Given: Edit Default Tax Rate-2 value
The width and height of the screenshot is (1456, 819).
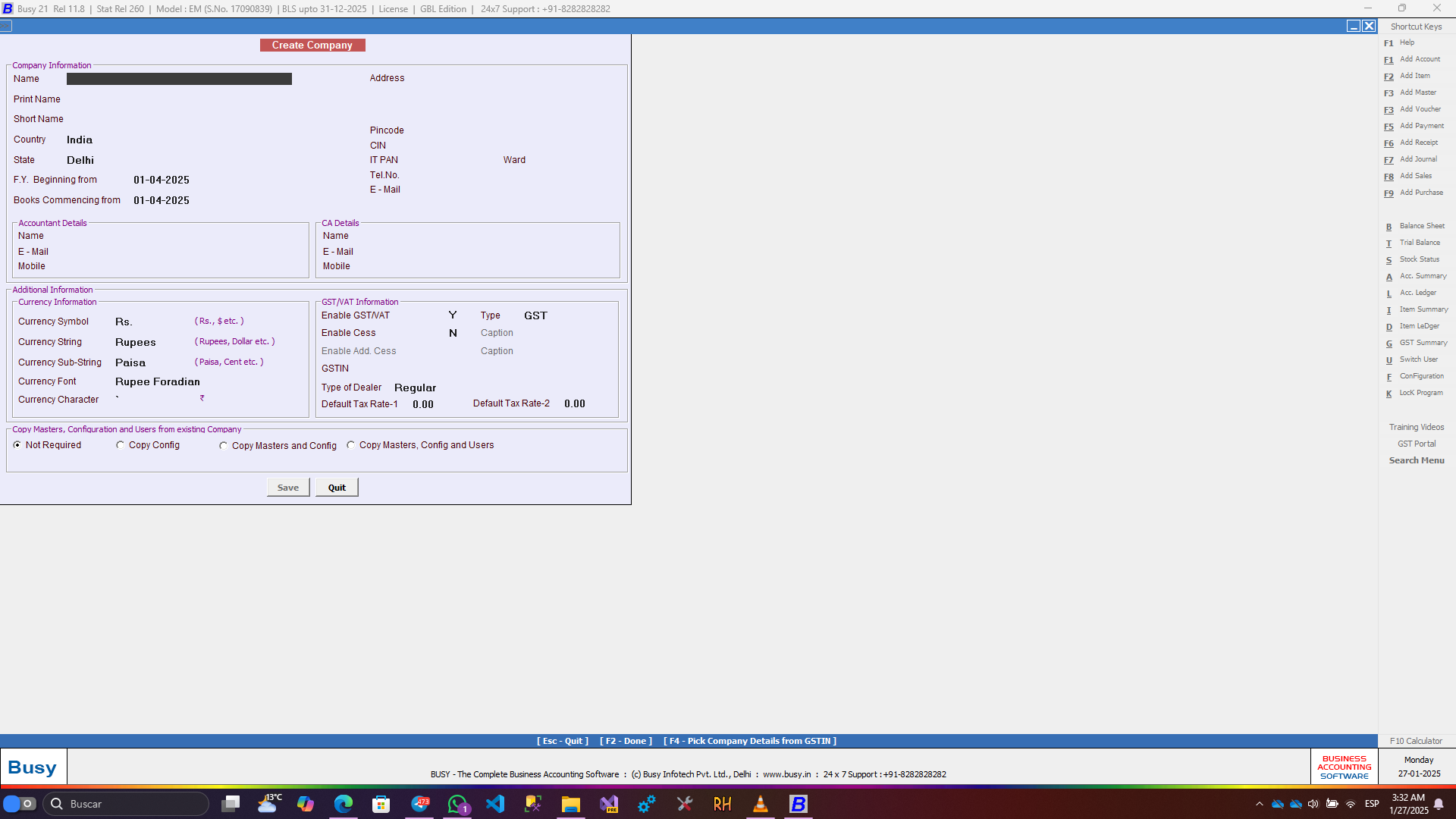Looking at the screenshot, I should point(575,403).
